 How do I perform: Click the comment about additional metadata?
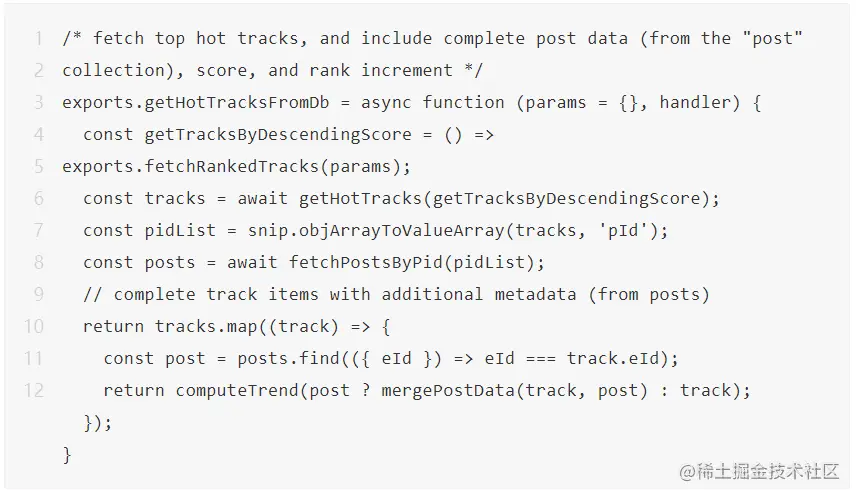click(396, 295)
